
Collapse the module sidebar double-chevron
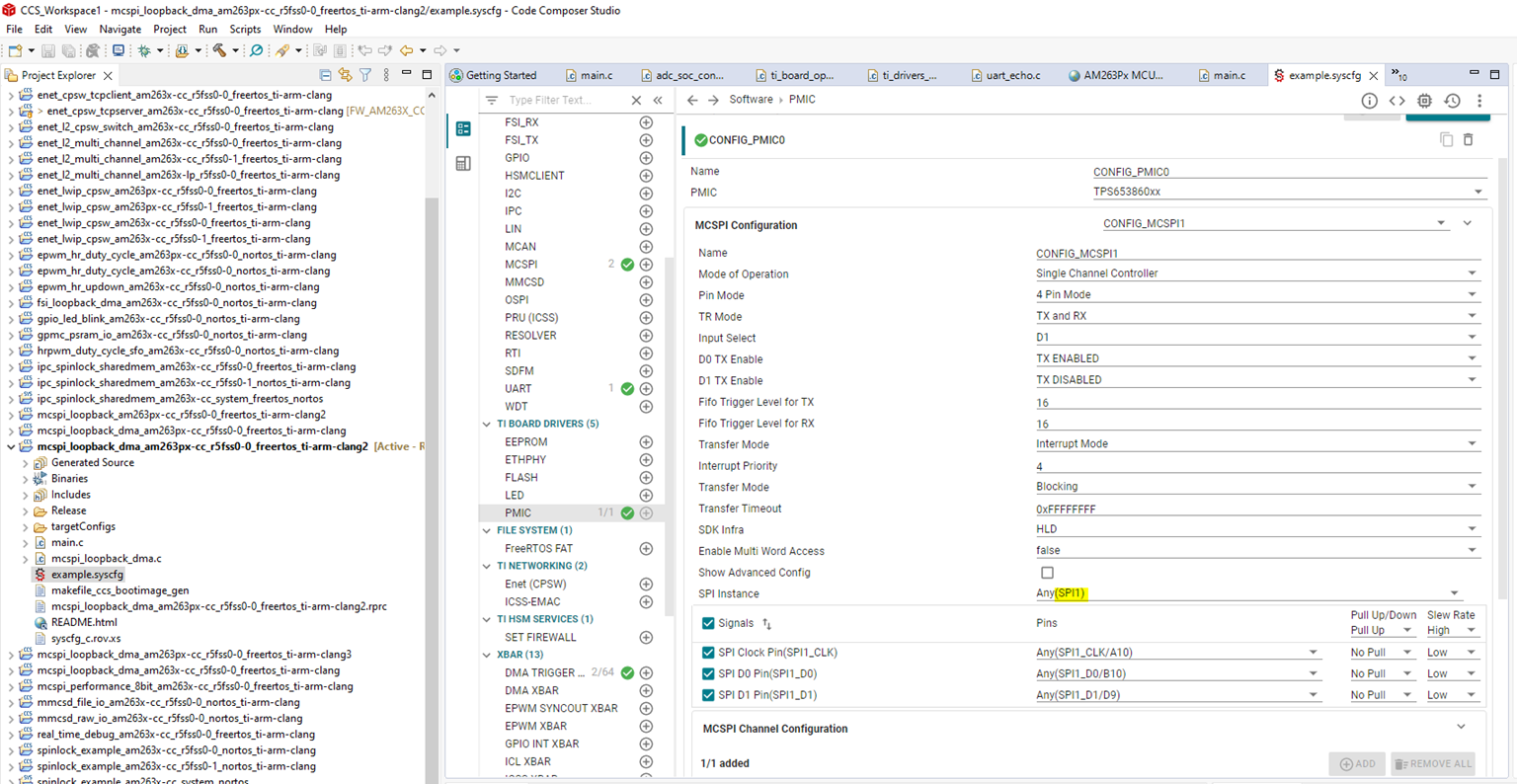point(658,101)
